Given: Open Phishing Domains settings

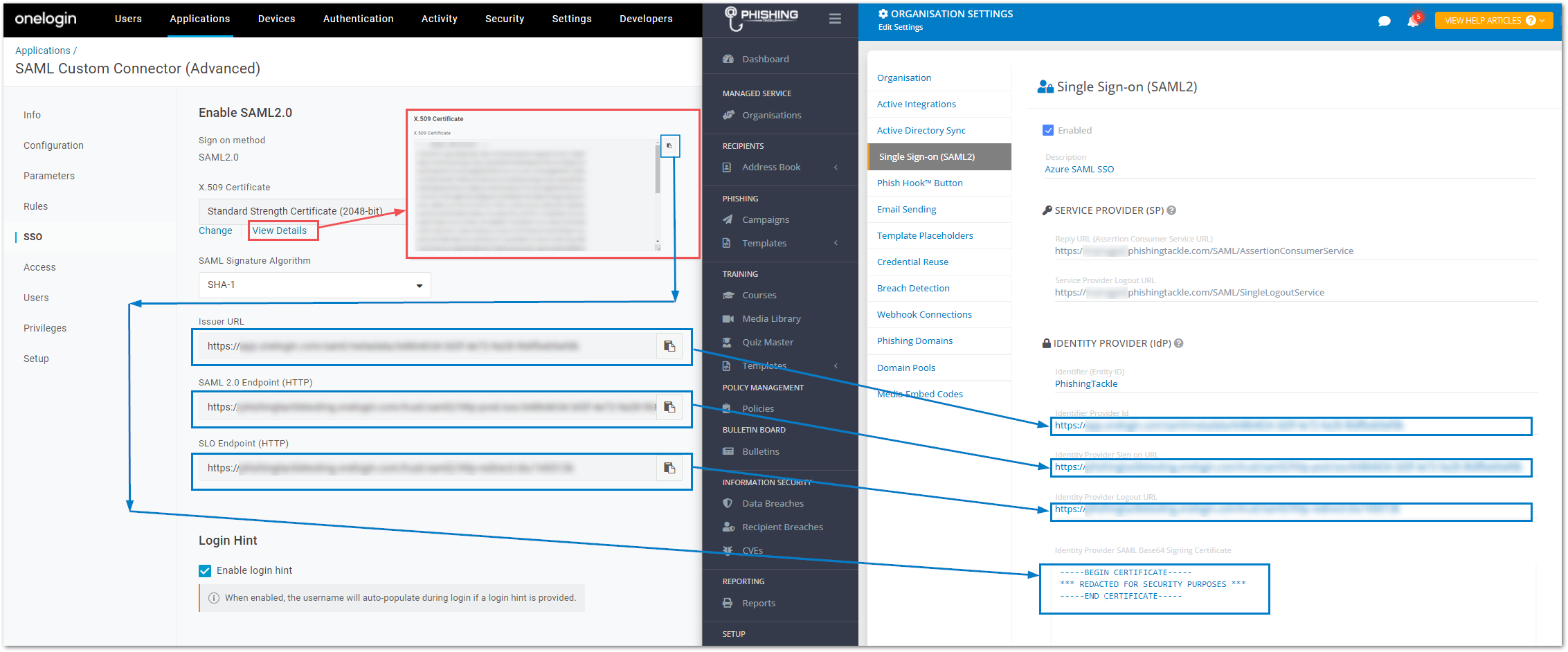Looking at the screenshot, I should tap(914, 341).
